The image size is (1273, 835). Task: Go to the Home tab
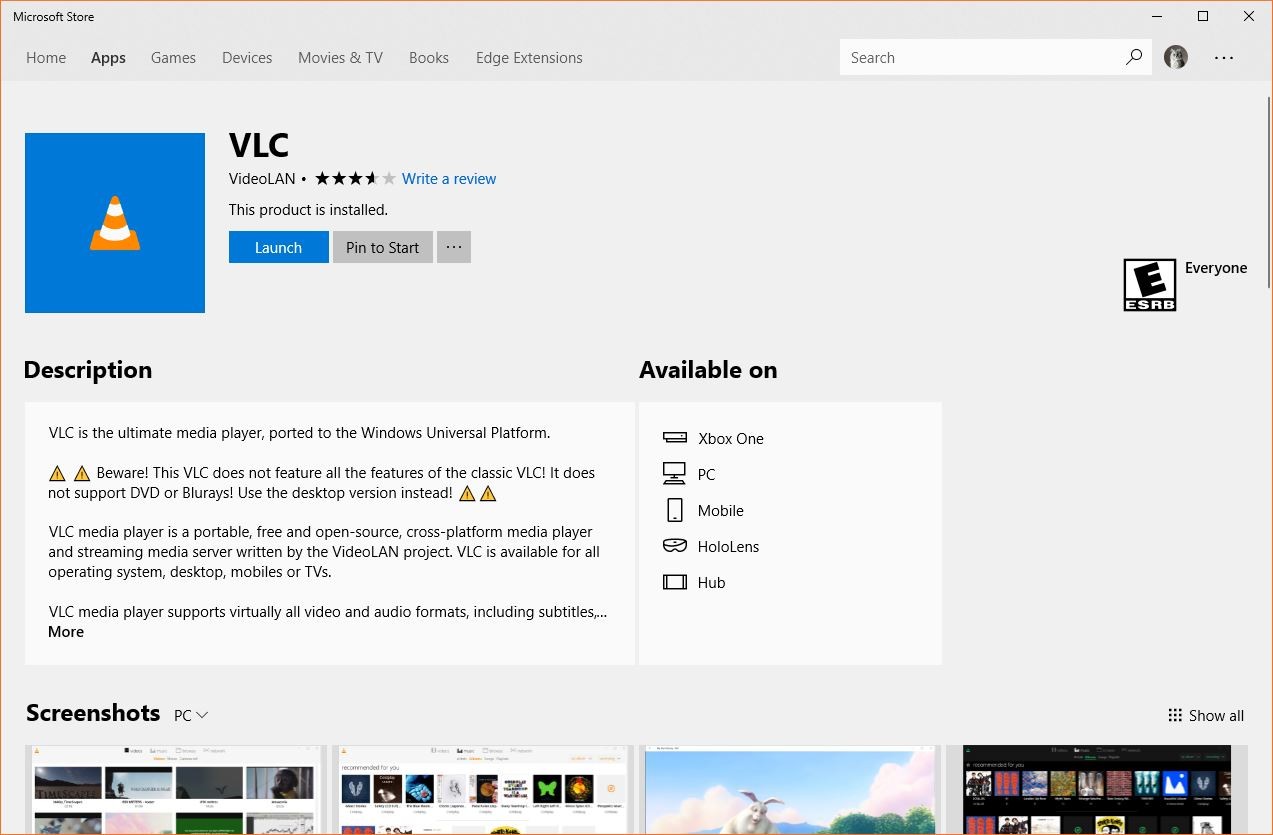(46, 58)
